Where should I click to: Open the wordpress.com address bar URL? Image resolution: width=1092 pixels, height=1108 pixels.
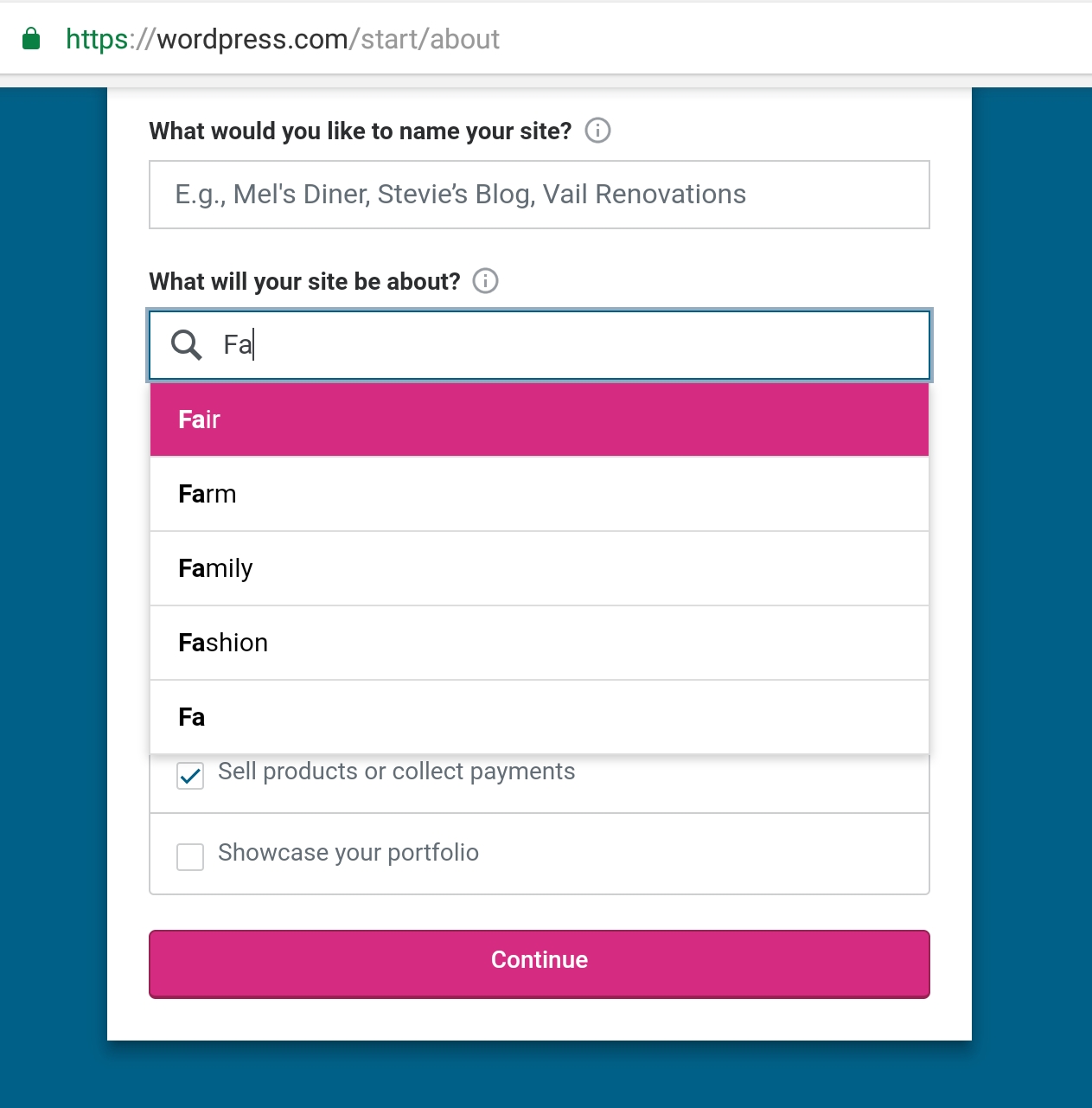coord(283,39)
